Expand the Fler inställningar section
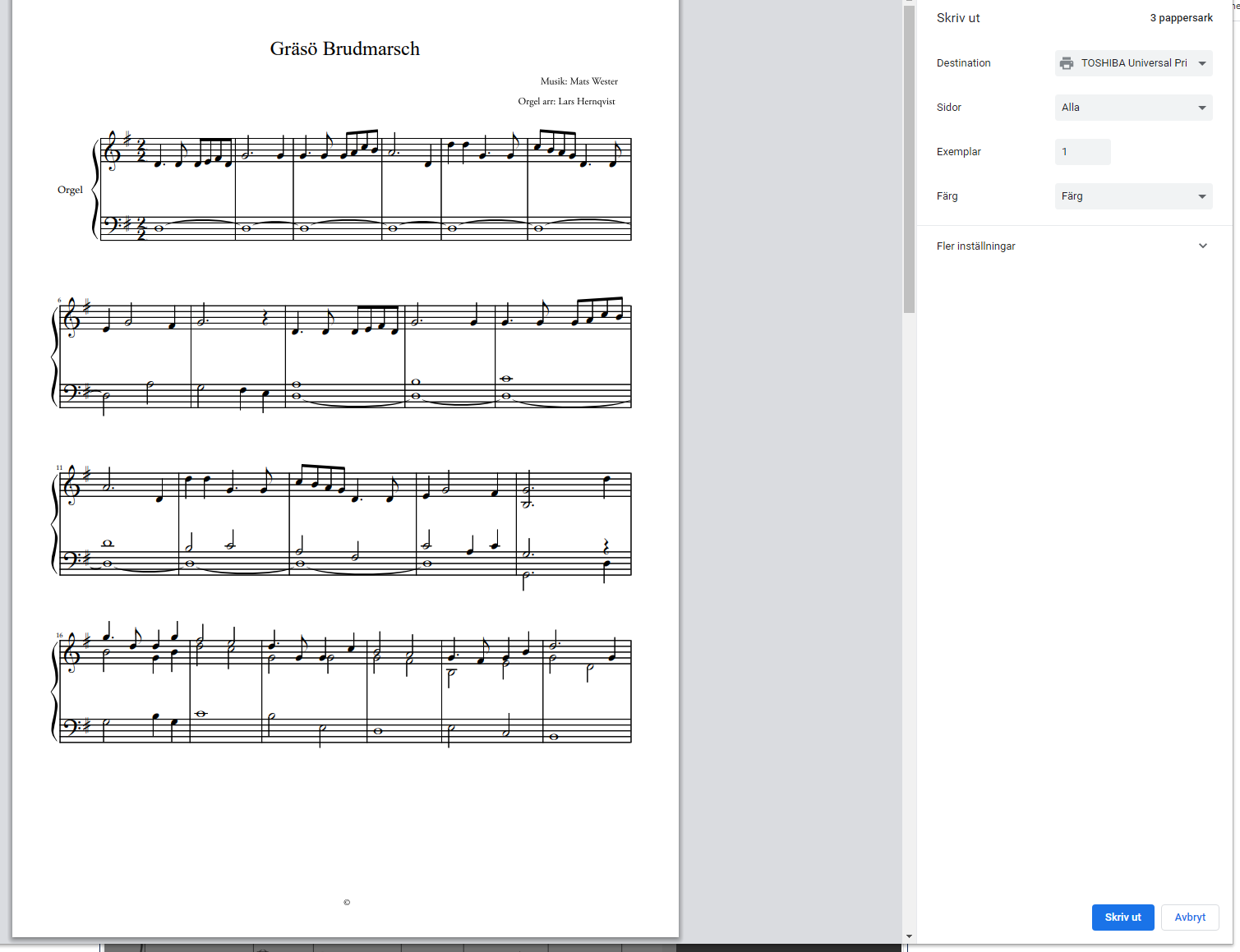The height and width of the screenshot is (952, 1240). click(x=1203, y=246)
